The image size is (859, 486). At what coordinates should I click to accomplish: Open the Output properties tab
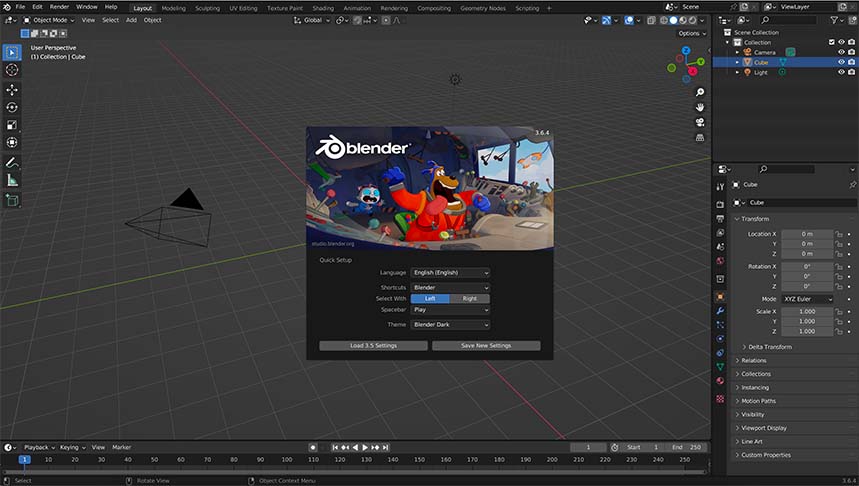coord(720,219)
